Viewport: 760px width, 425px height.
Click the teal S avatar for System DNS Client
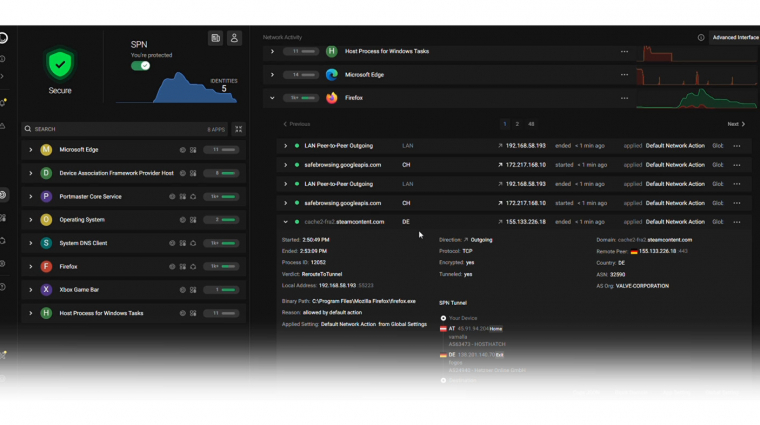click(x=46, y=243)
